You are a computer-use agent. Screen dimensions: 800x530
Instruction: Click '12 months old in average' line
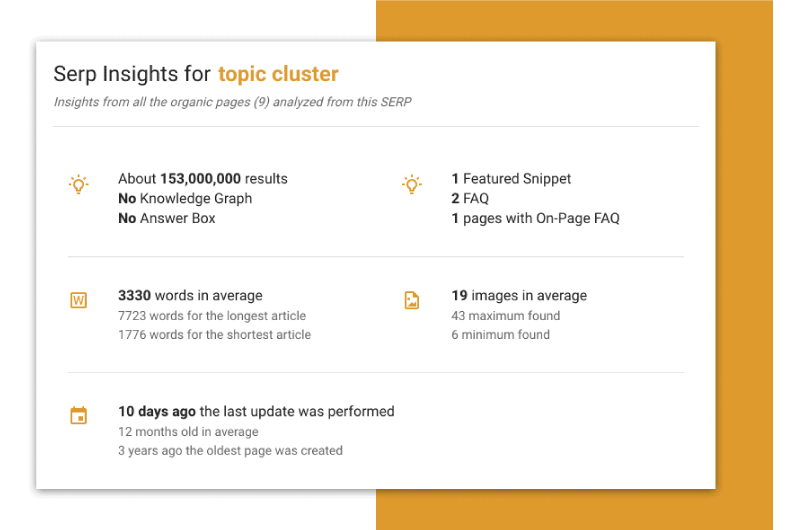click(x=188, y=432)
